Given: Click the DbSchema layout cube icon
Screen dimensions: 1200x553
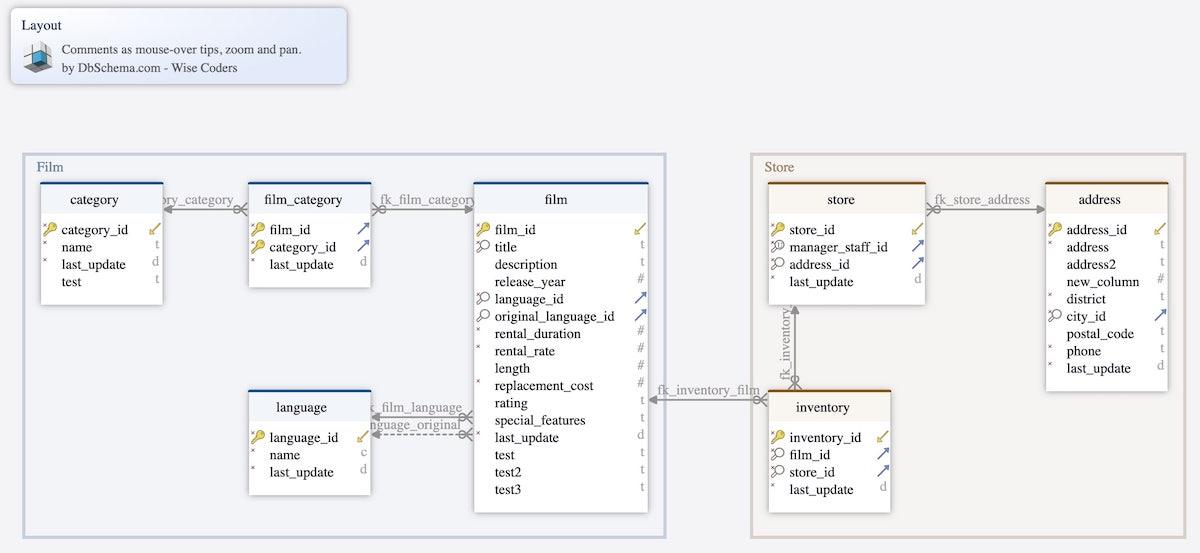Looking at the screenshot, I should [37, 58].
